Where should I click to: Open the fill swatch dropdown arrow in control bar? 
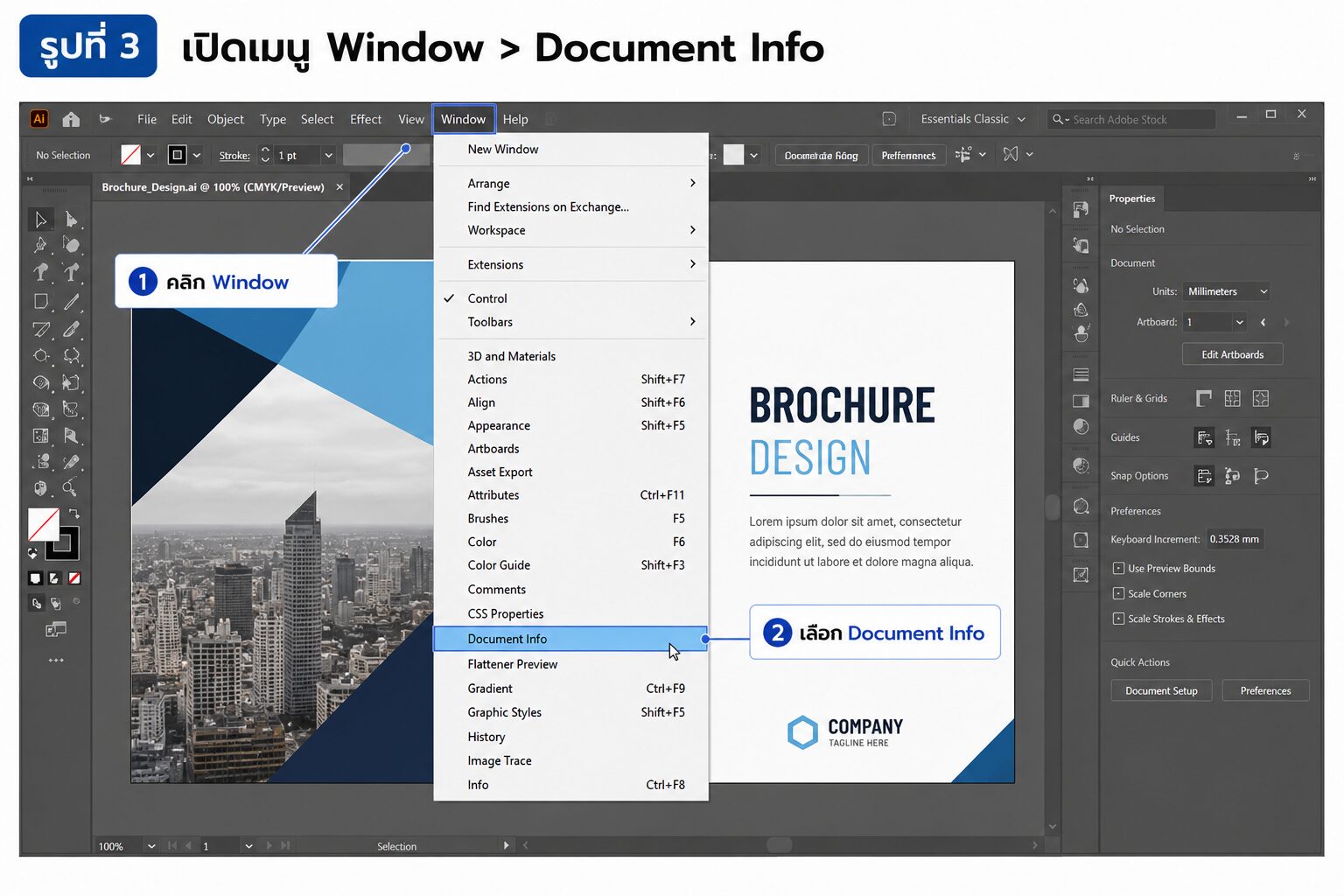[150, 156]
